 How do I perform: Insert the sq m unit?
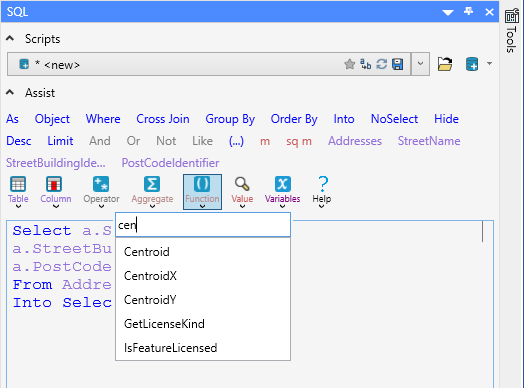pos(299,141)
